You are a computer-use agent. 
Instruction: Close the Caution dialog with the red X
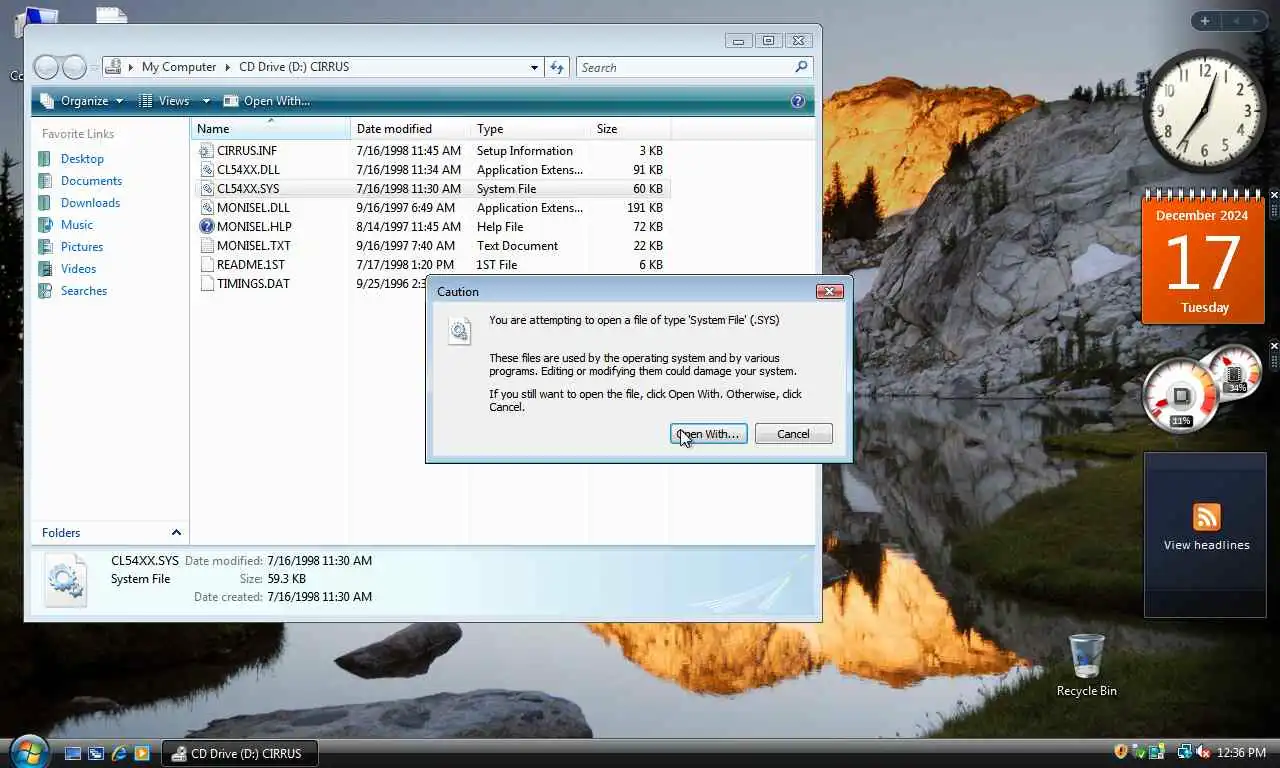(x=829, y=291)
